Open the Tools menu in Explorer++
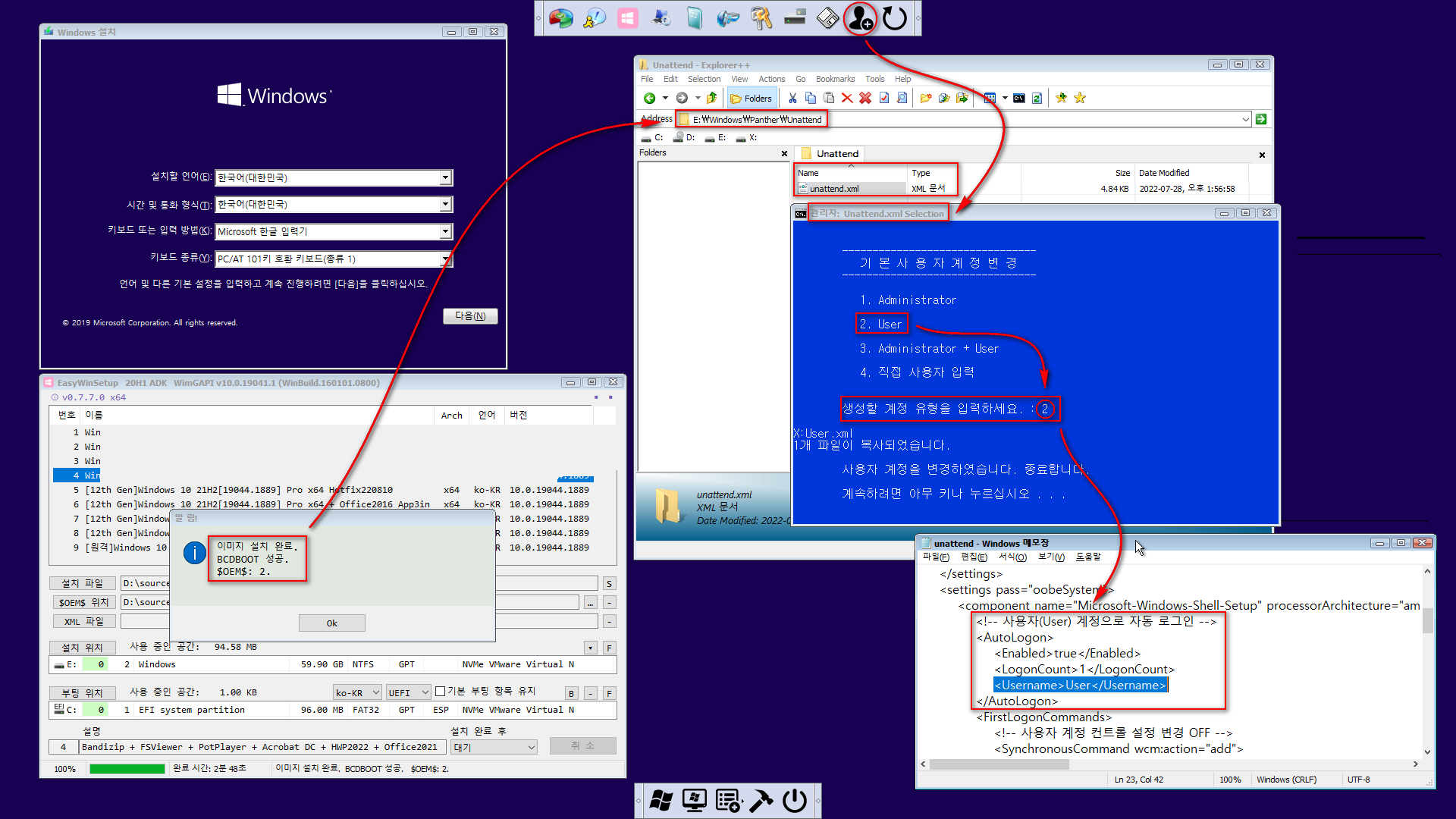 [x=875, y=79]
